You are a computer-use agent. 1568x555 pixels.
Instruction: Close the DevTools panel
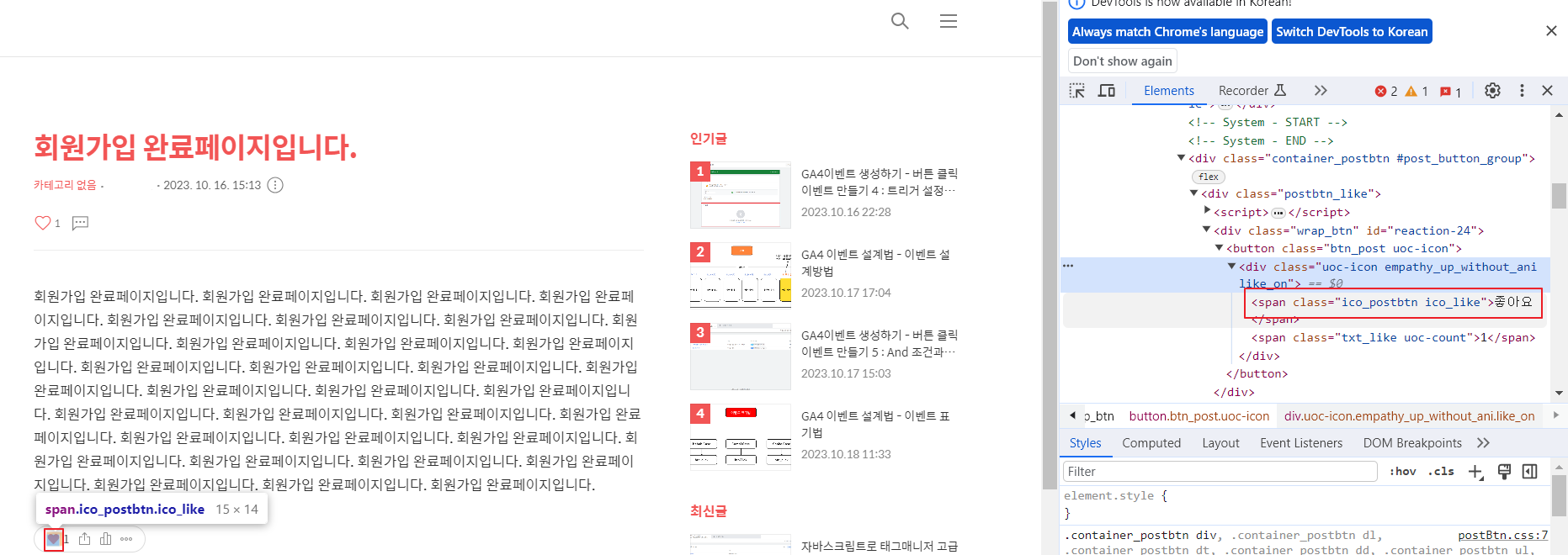[1547, 91]
